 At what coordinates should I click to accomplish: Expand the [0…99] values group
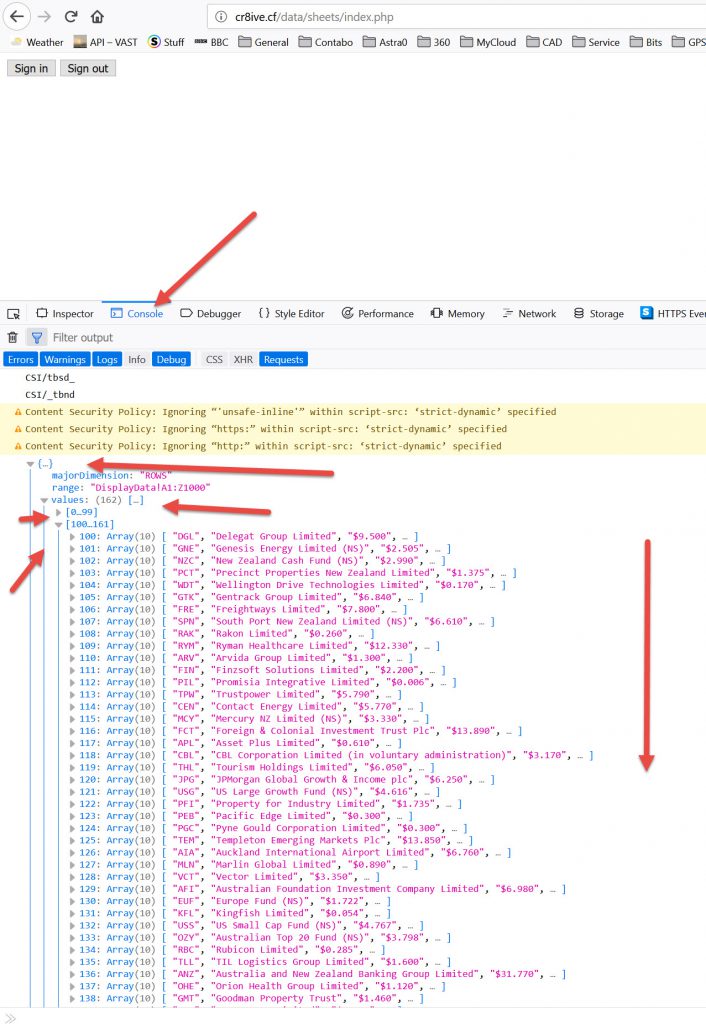point(59,512)
